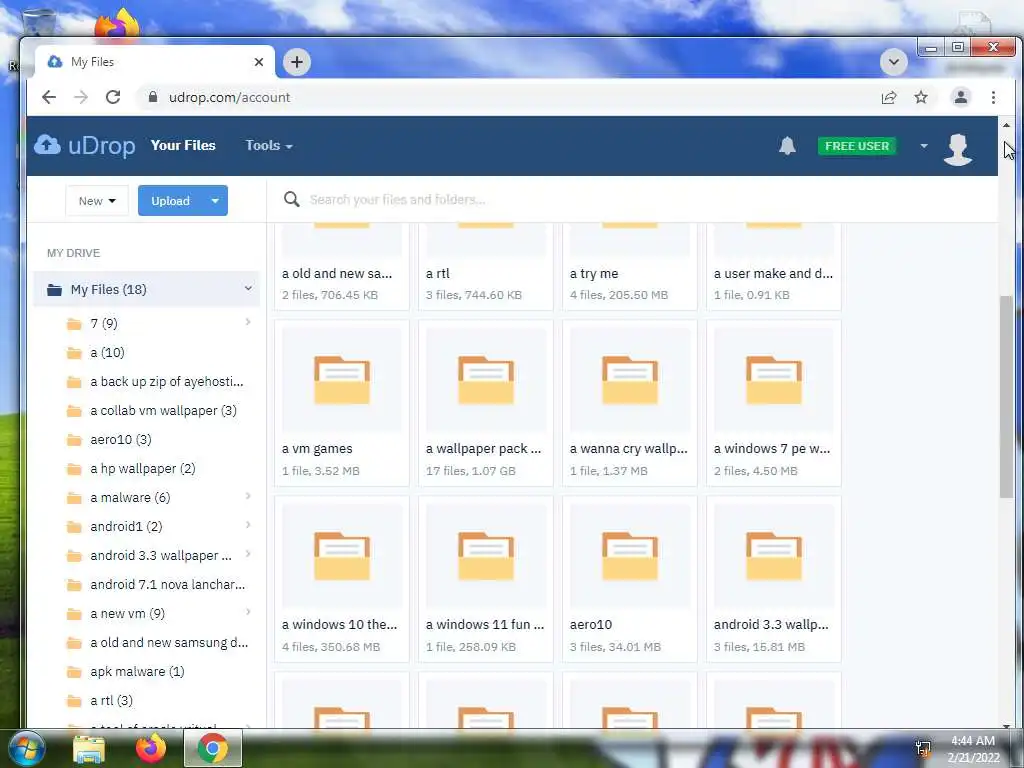The image size is (1024, 768).
Task: Expand the 'android1 (2)' folder chevron
Action: coord(248,524)
